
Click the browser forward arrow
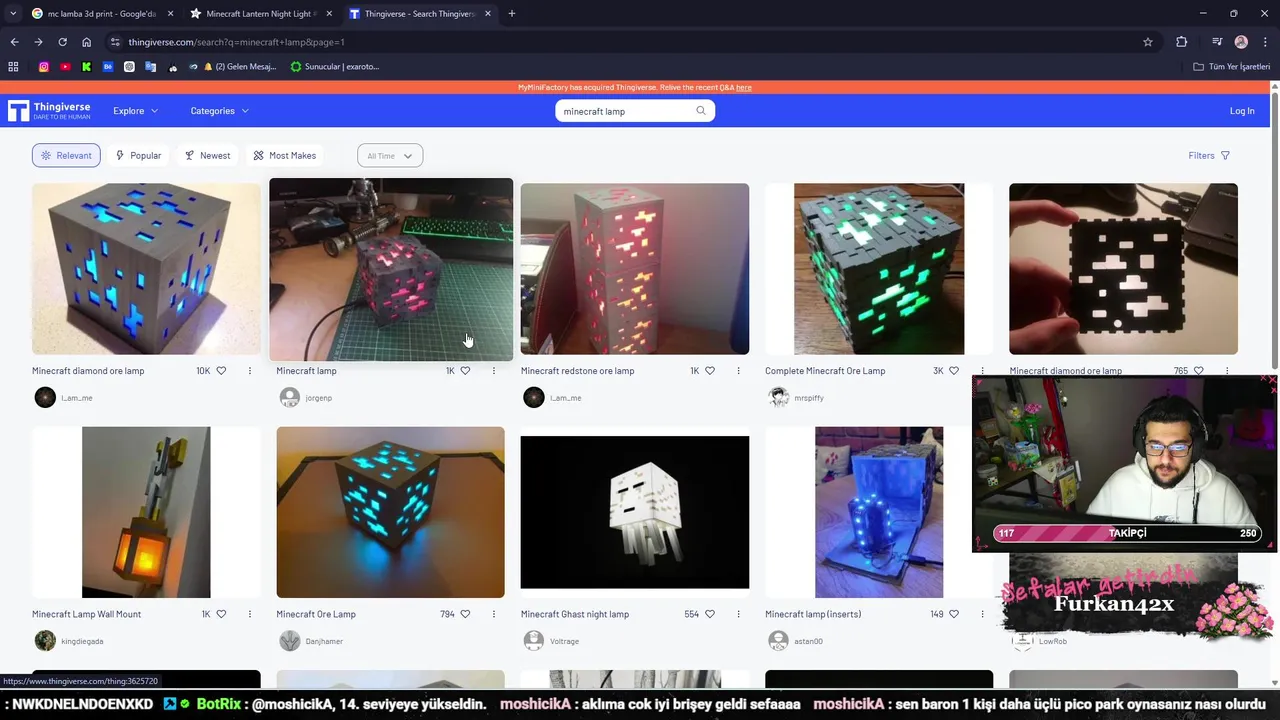pyautogui.click(x=38, y=42)
